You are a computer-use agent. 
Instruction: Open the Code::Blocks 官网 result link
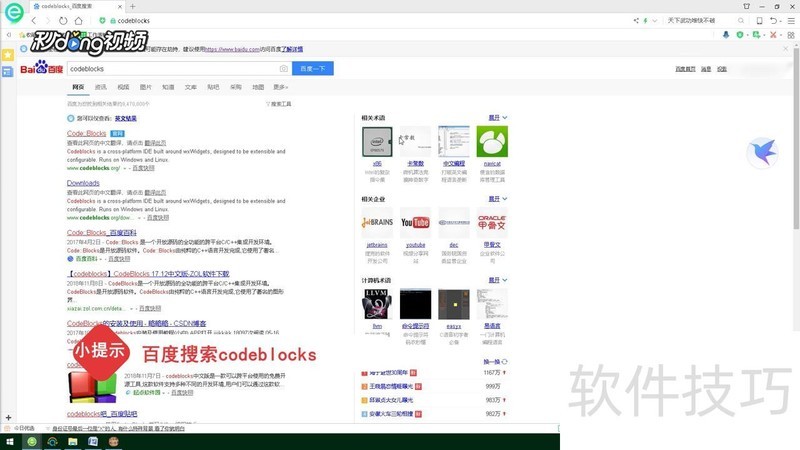tap(86, 134)
